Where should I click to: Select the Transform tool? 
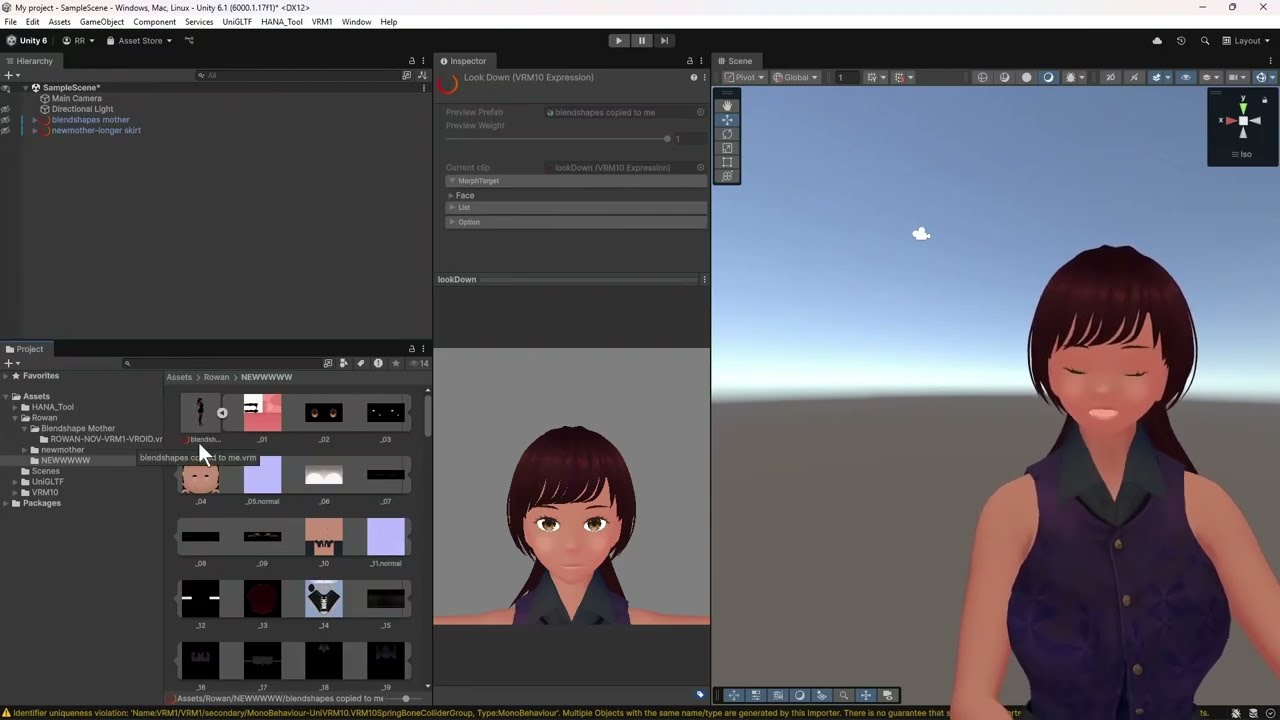point(727,176)
